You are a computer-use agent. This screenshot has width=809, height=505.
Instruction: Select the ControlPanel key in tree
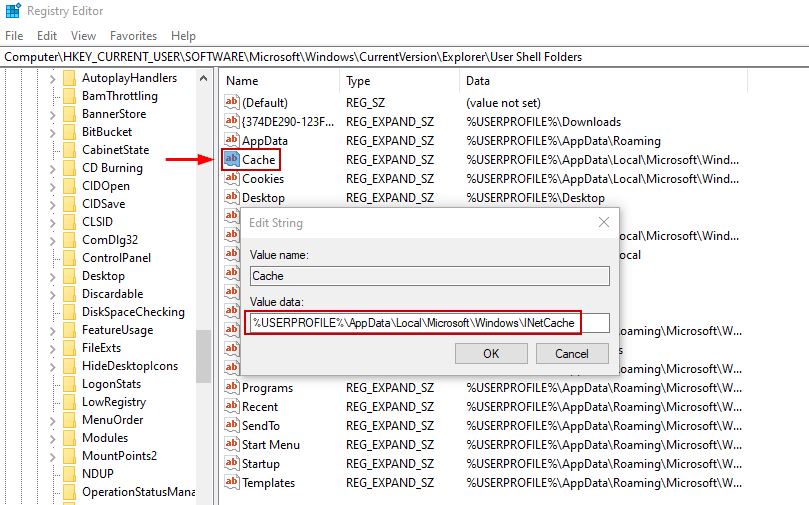[117, 257]
